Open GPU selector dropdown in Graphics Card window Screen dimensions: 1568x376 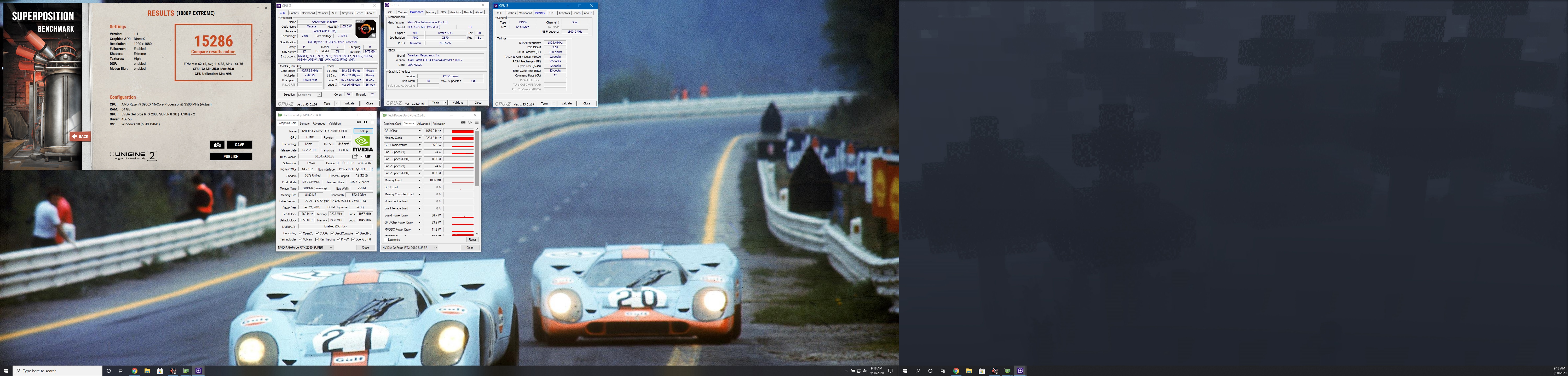point(305,248)
